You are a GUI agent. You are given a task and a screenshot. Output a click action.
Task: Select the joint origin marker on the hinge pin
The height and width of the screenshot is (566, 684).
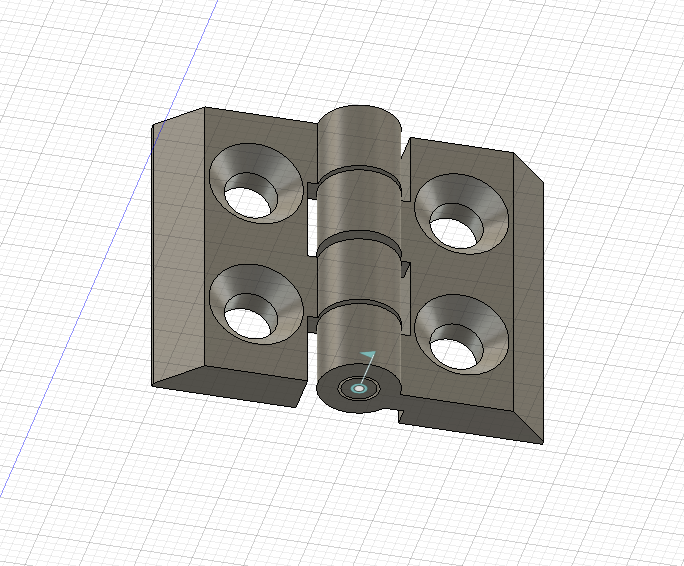click(x=359, y=388)
